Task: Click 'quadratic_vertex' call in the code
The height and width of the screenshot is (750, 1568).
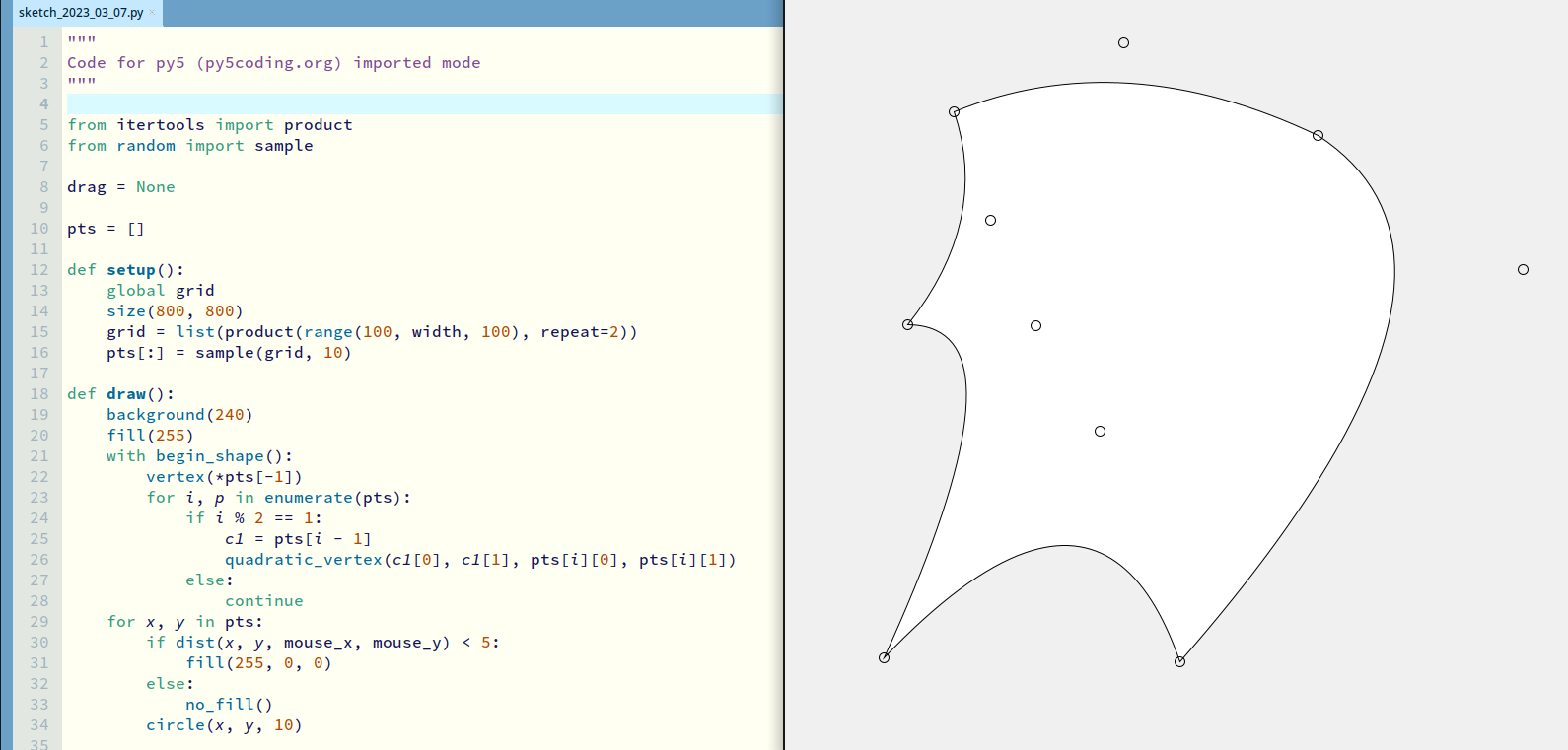Action: [x=303, y=560]
